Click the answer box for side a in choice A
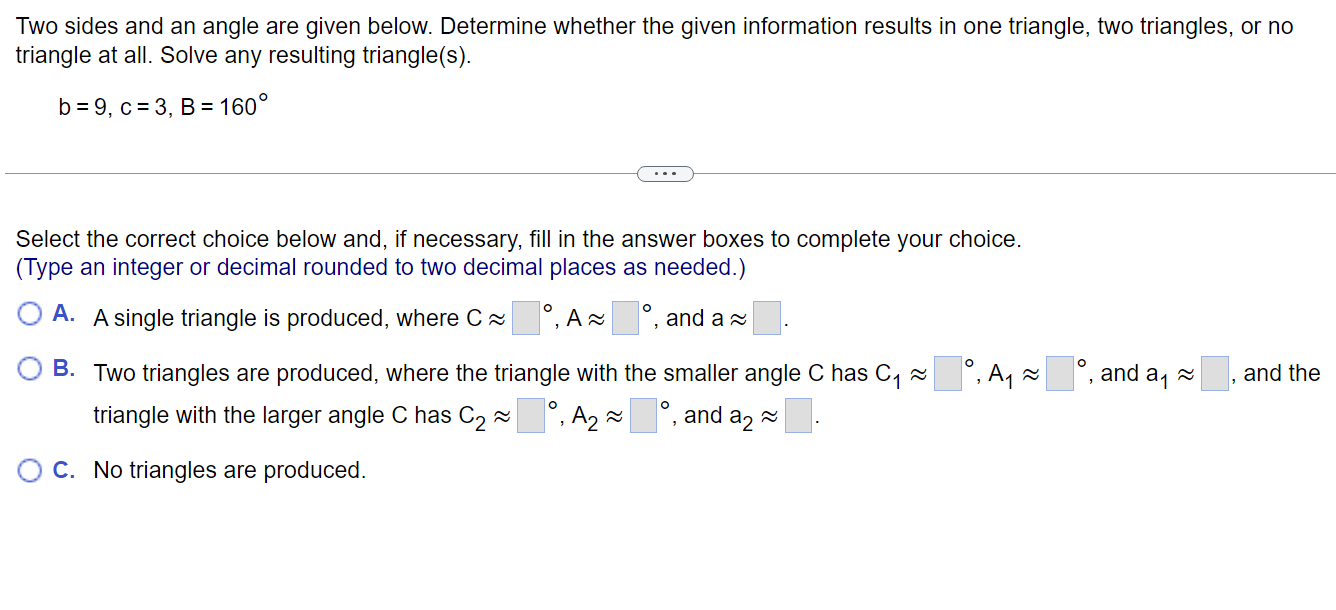 [765, 317]
